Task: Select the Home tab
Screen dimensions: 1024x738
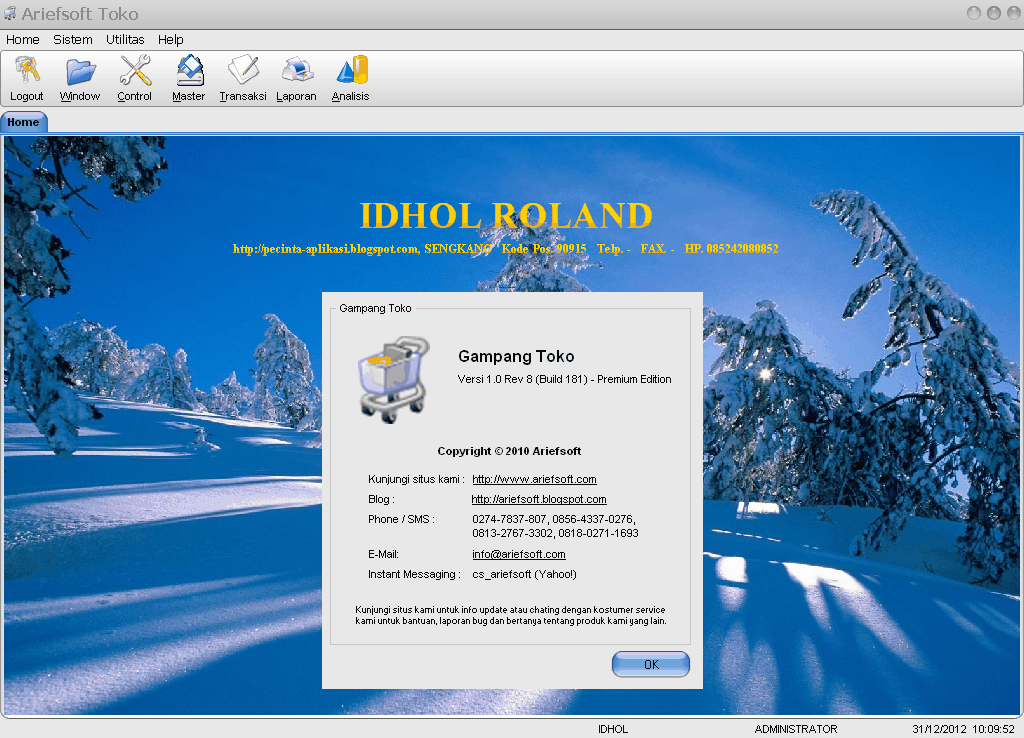Action: click(24, 122)
